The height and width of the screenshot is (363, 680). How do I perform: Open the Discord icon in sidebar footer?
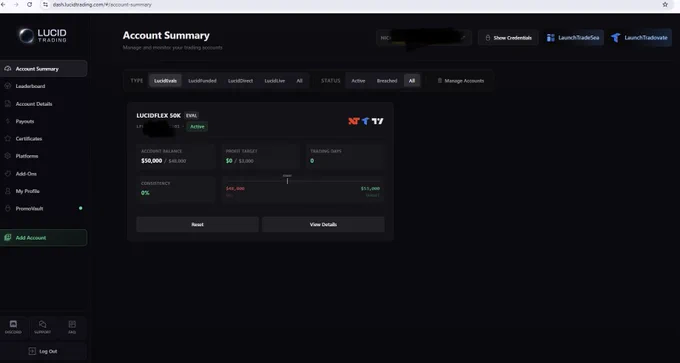(13, 324)
